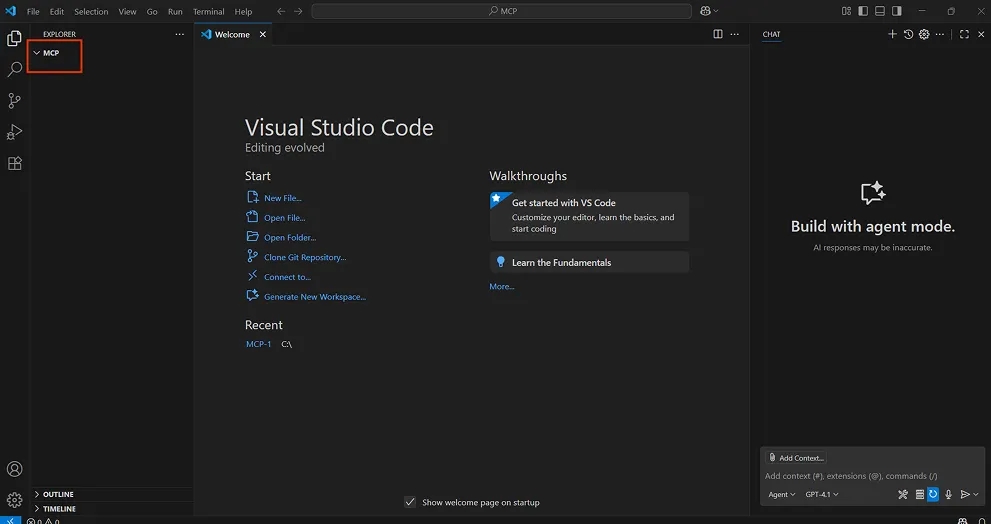Open the Accounts menu icon

14,469
